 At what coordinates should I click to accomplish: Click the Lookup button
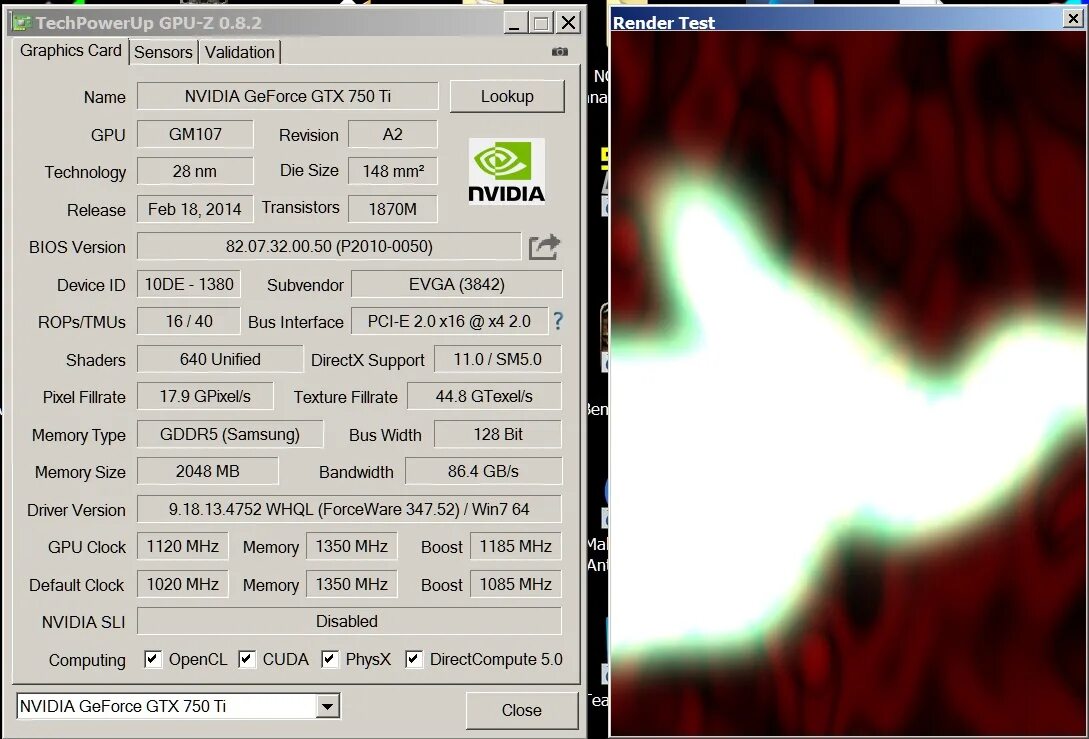(x=507, y=97)
